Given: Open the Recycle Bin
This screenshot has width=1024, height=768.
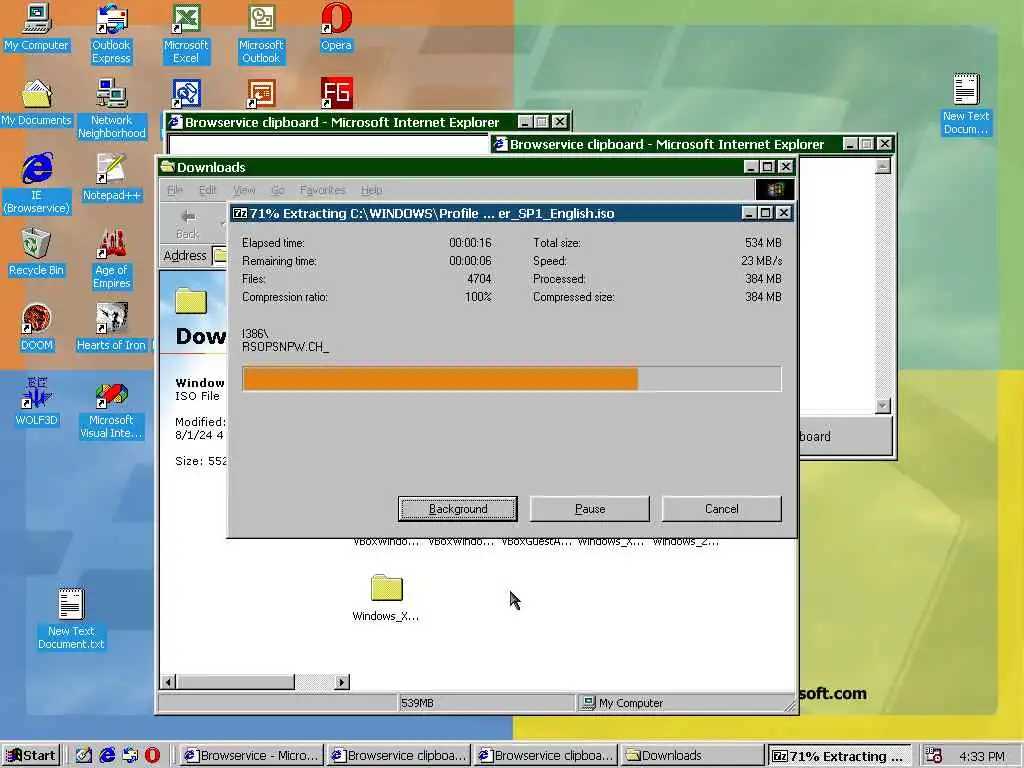Looking at the screenshot, I should click(37, 252).
